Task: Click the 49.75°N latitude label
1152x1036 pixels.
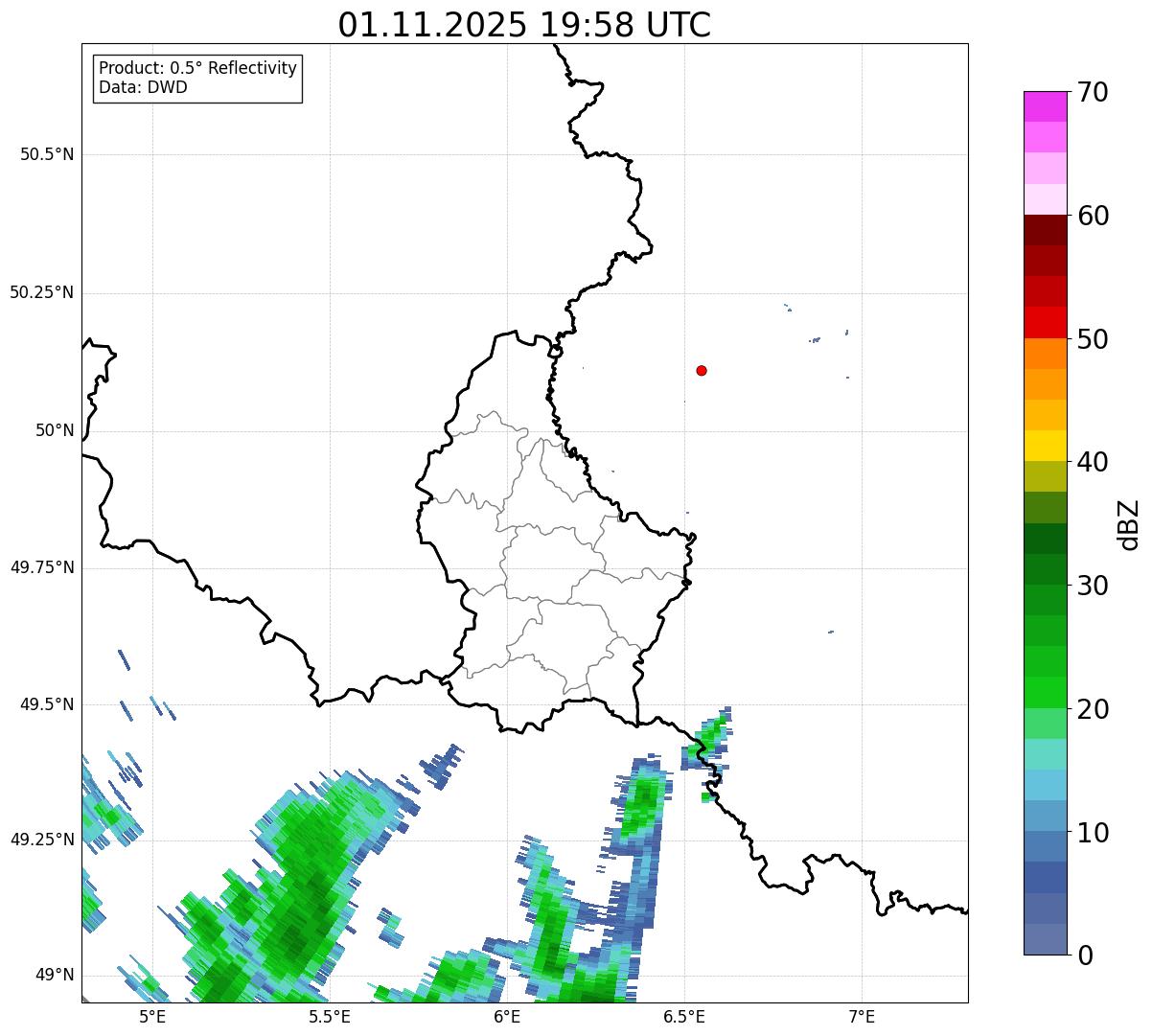Action: (41, 567)
